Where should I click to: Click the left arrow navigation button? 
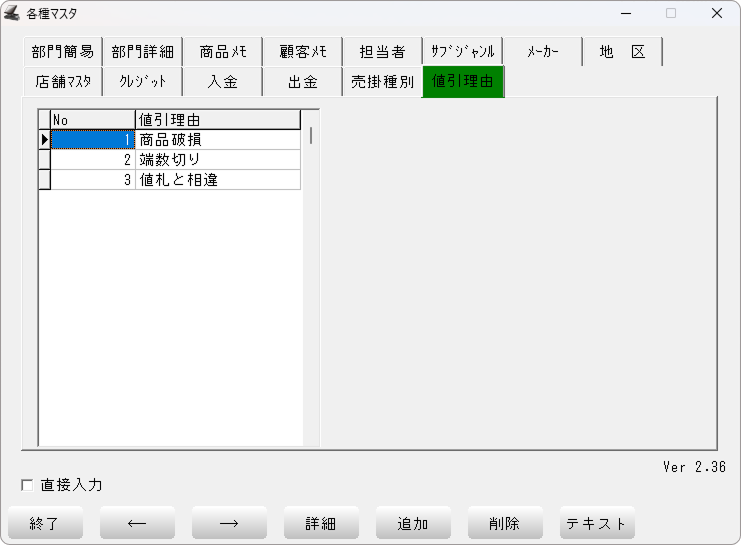coord(137,523)
